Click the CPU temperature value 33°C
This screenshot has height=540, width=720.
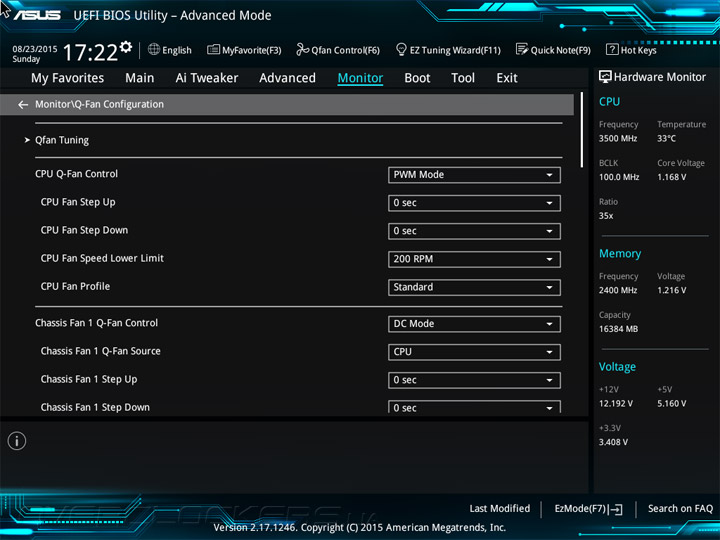click(x=666, y=138)
